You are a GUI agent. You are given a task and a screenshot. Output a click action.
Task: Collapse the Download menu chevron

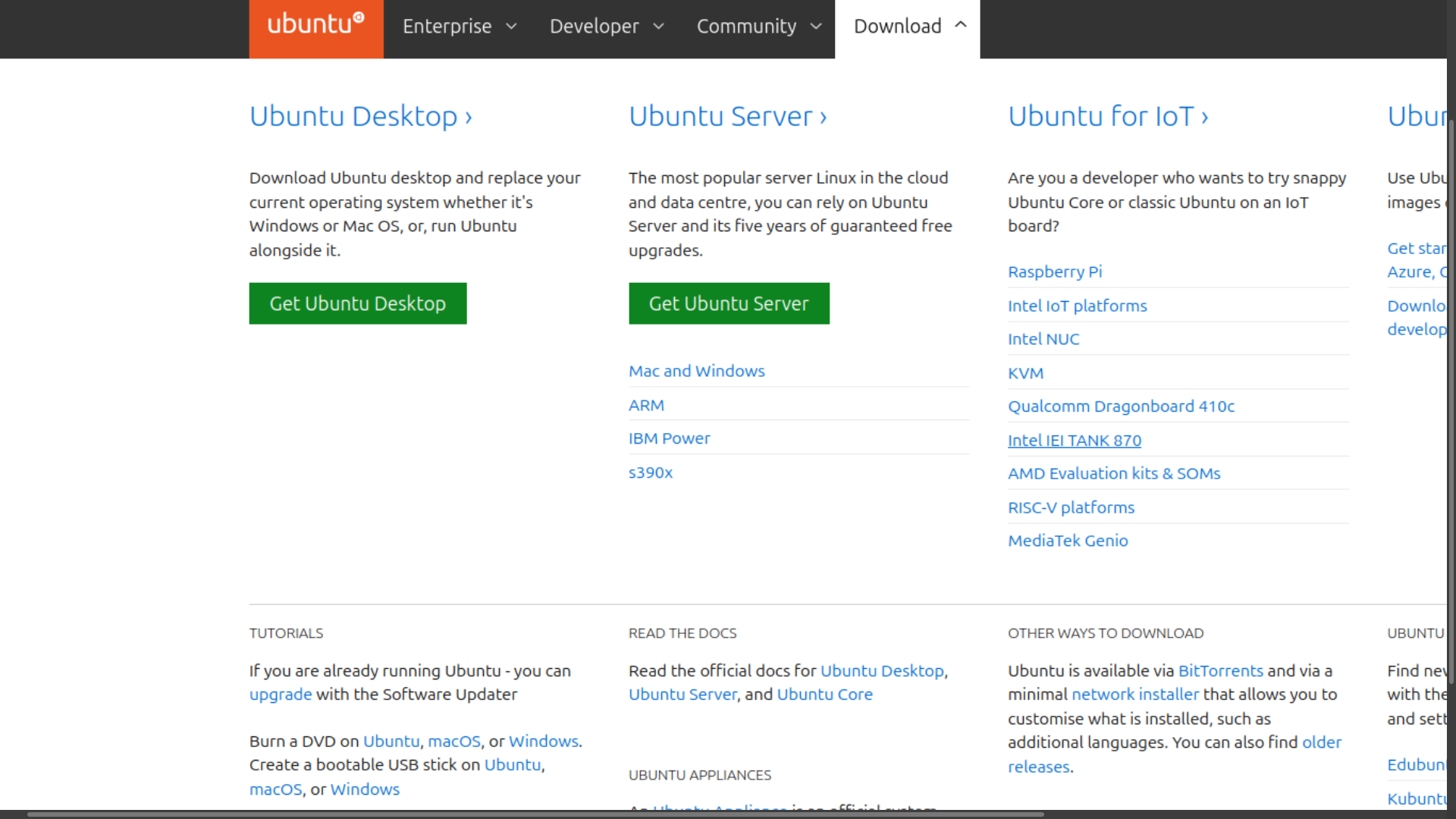click(961, 25)
